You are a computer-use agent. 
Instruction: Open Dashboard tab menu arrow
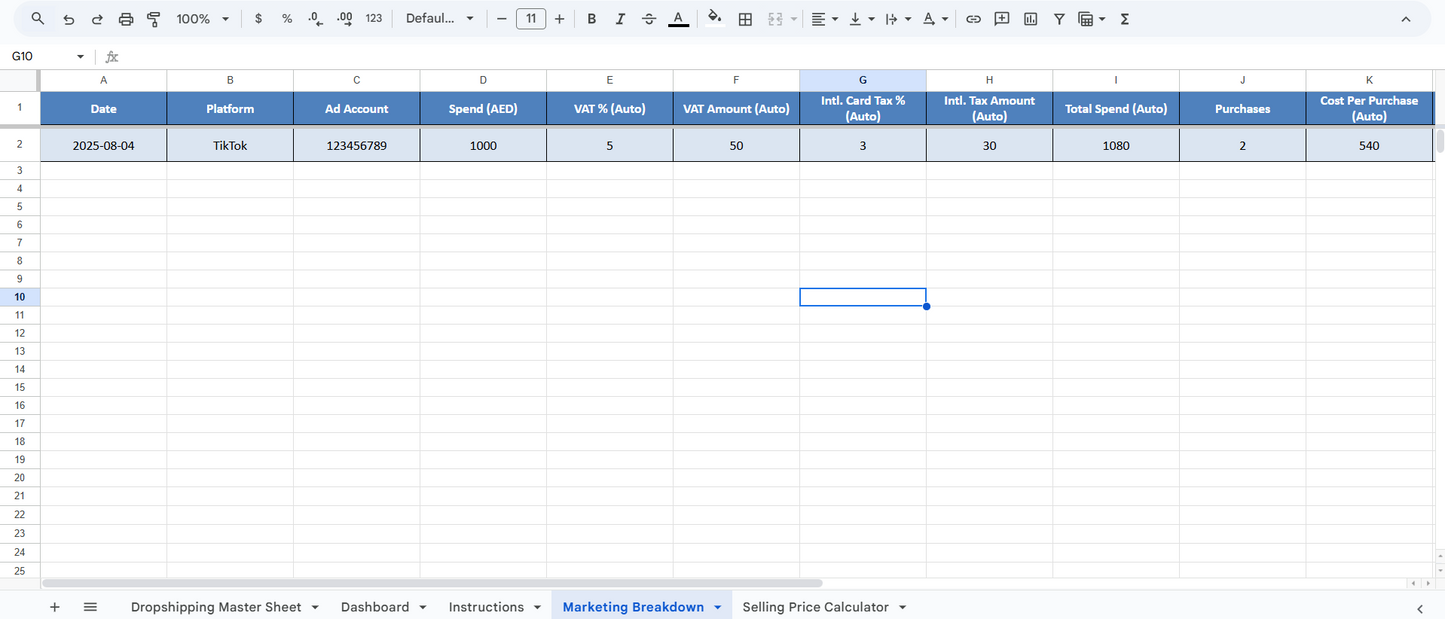(422, 607)
